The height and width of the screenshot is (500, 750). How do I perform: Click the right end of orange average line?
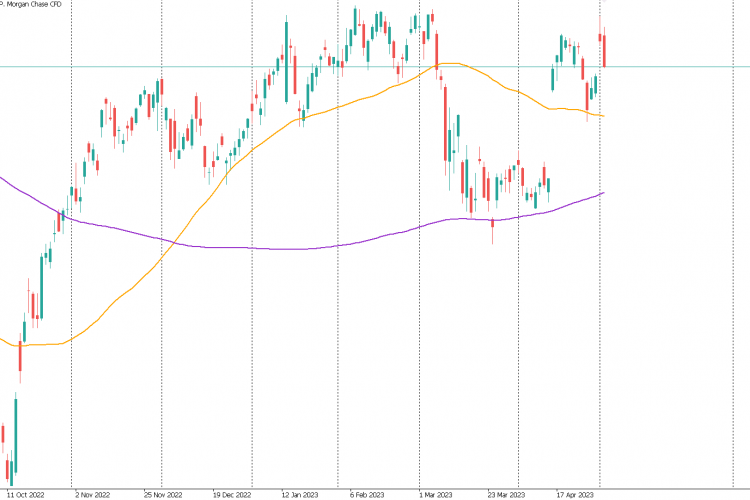[x=603, y=116]
